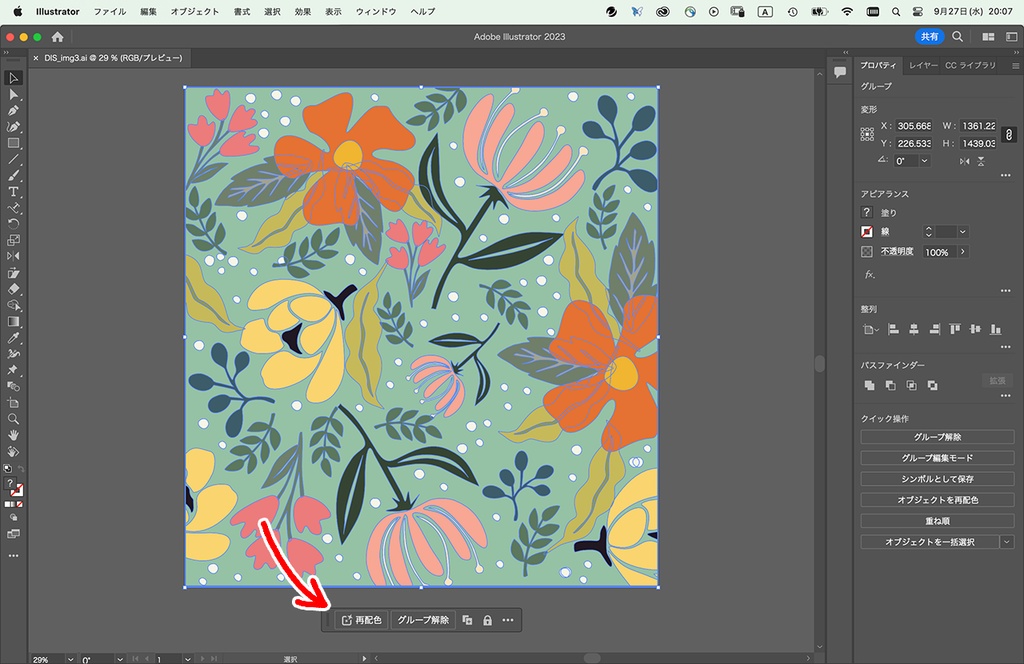Select the Artboard tool
This screenshot has width=1024, height=664.
[x=13, y=403]
